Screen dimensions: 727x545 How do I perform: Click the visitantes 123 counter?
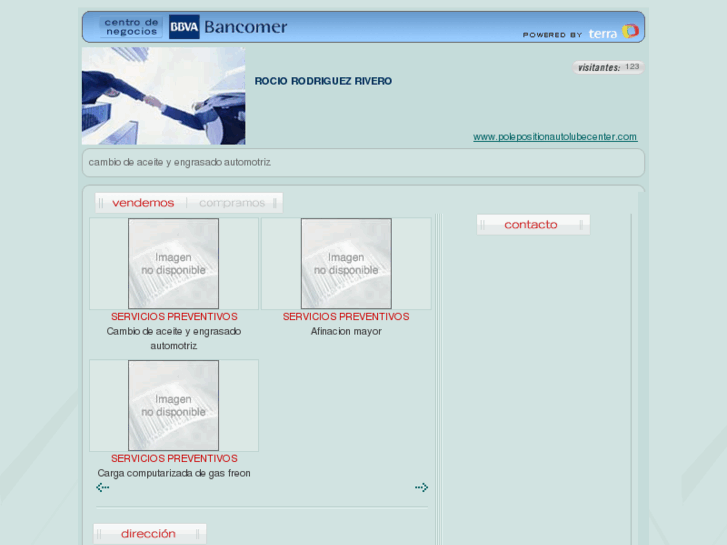(x=608, y=67)
